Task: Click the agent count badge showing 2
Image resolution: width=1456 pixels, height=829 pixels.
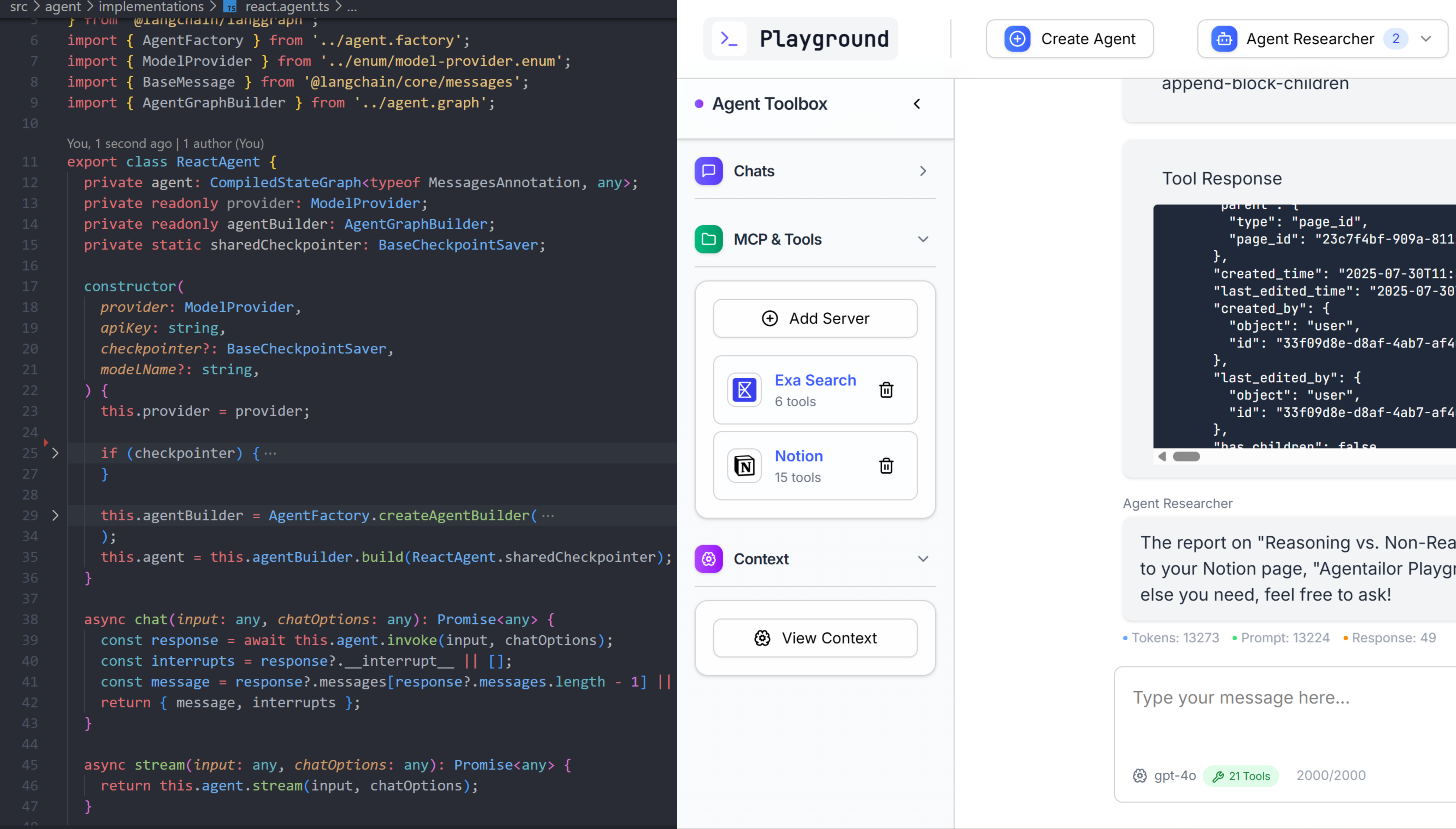Action: 1396,39
